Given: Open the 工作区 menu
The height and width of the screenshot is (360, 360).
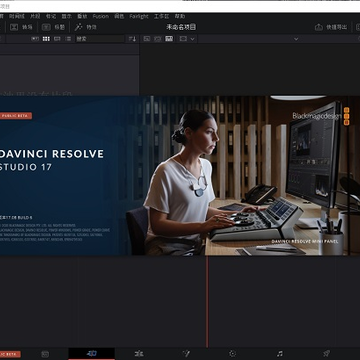Looking at the screenshot, I should coord(161,16).
